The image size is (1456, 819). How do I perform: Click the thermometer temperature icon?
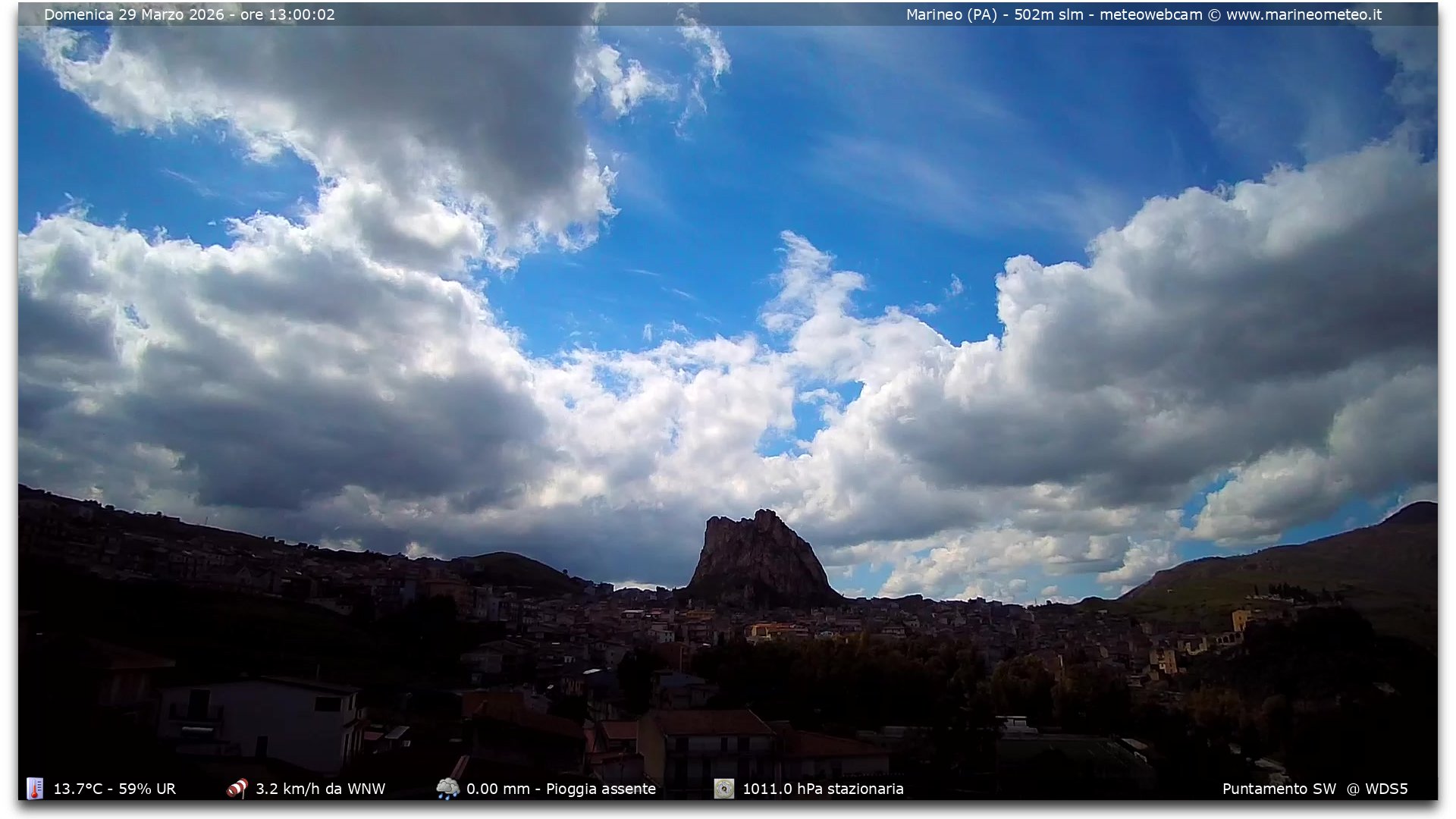point(35,789)
